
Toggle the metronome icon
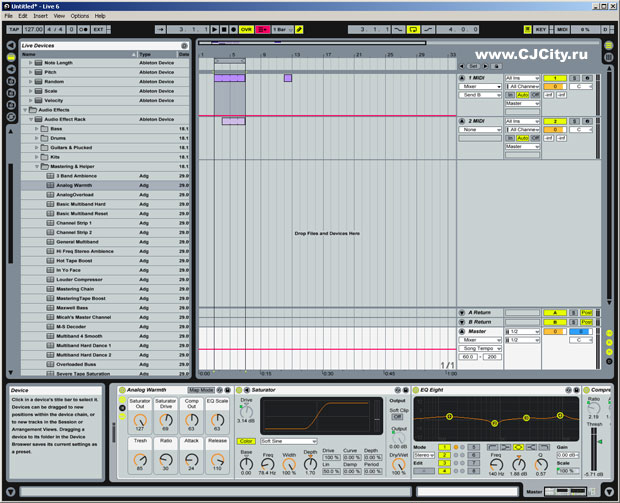83,29
